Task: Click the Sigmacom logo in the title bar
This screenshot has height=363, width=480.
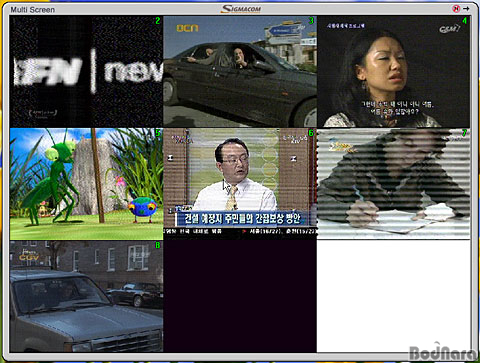Action: pos(241,9)
